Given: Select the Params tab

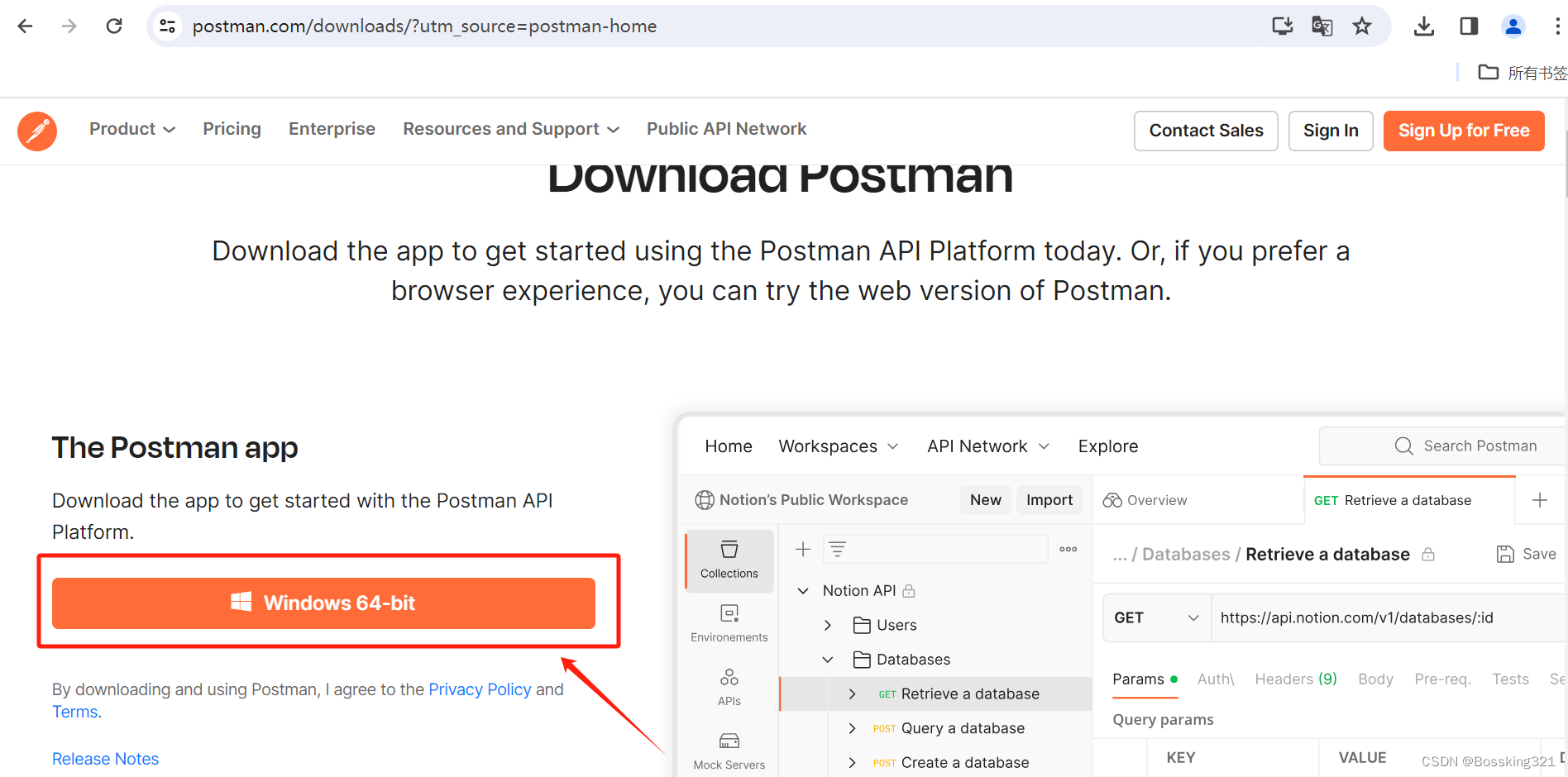Looking at the screenshot, I should (x=1145, y=679).
